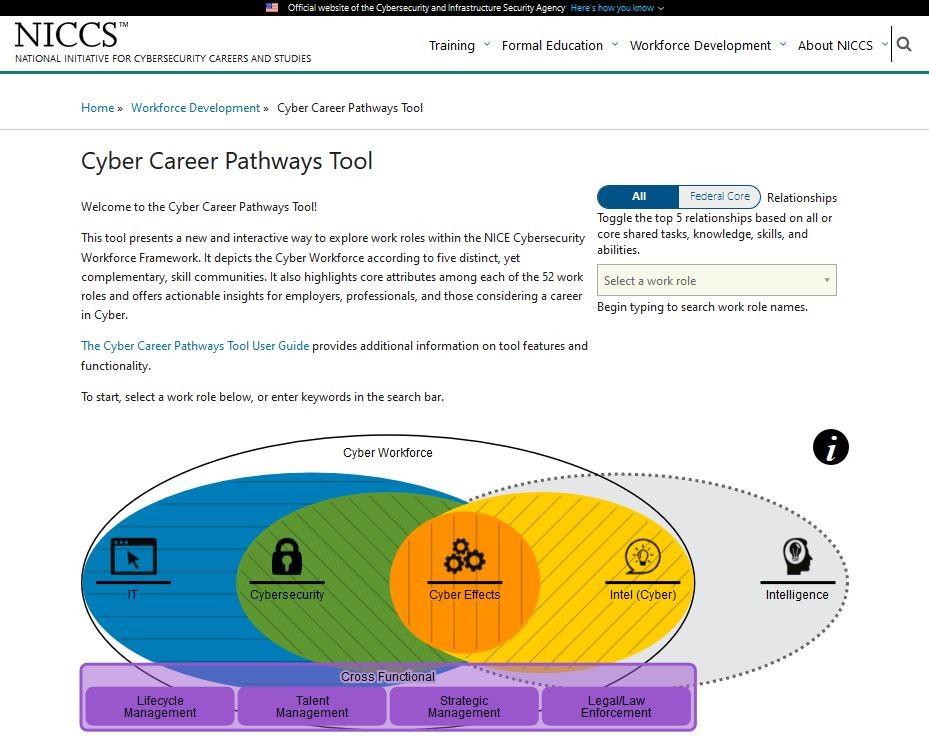
Task: Expand the Training menu chevron
Action: click(487, 44)
